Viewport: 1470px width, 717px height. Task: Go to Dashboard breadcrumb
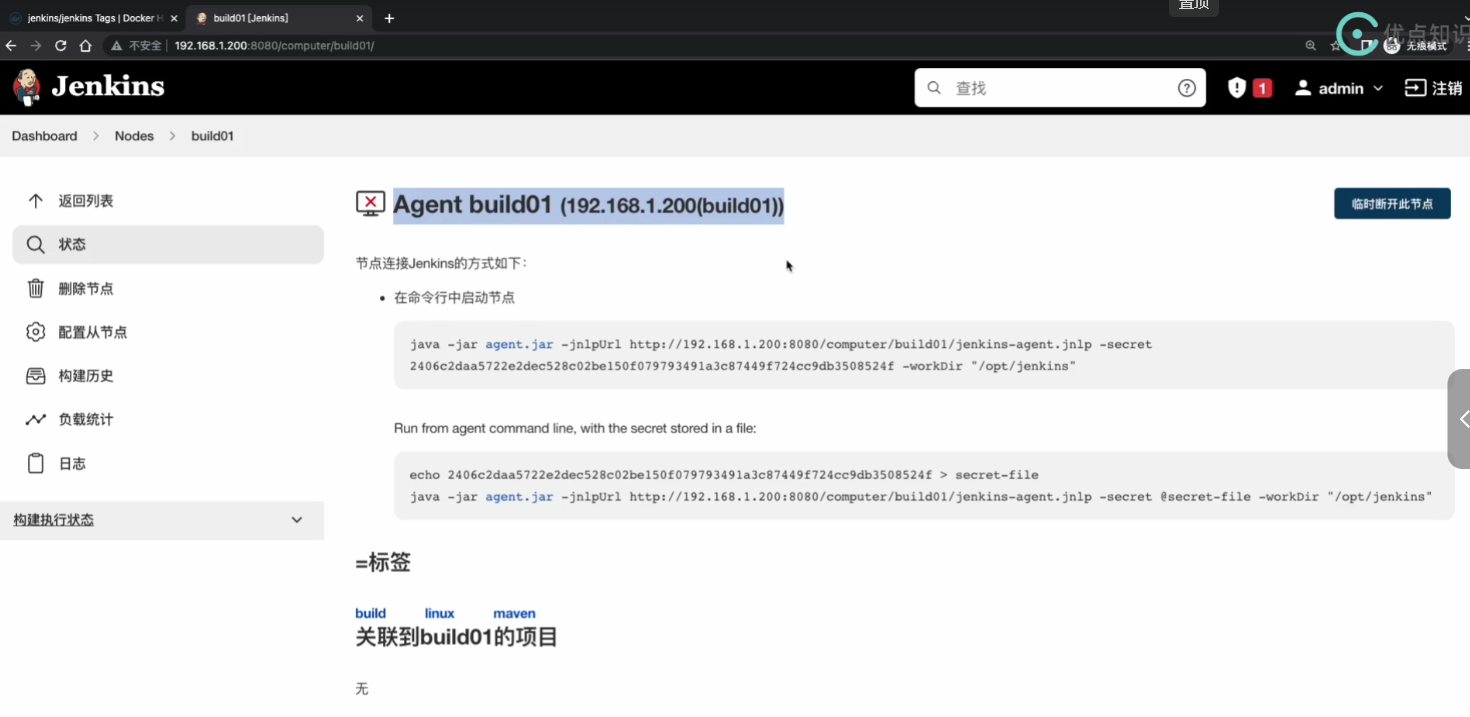coord(44,136)
